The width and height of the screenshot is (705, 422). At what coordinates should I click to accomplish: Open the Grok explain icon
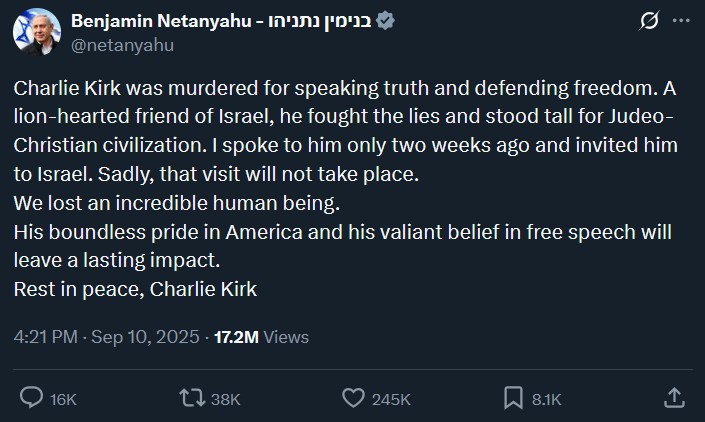tap(647, 21)
